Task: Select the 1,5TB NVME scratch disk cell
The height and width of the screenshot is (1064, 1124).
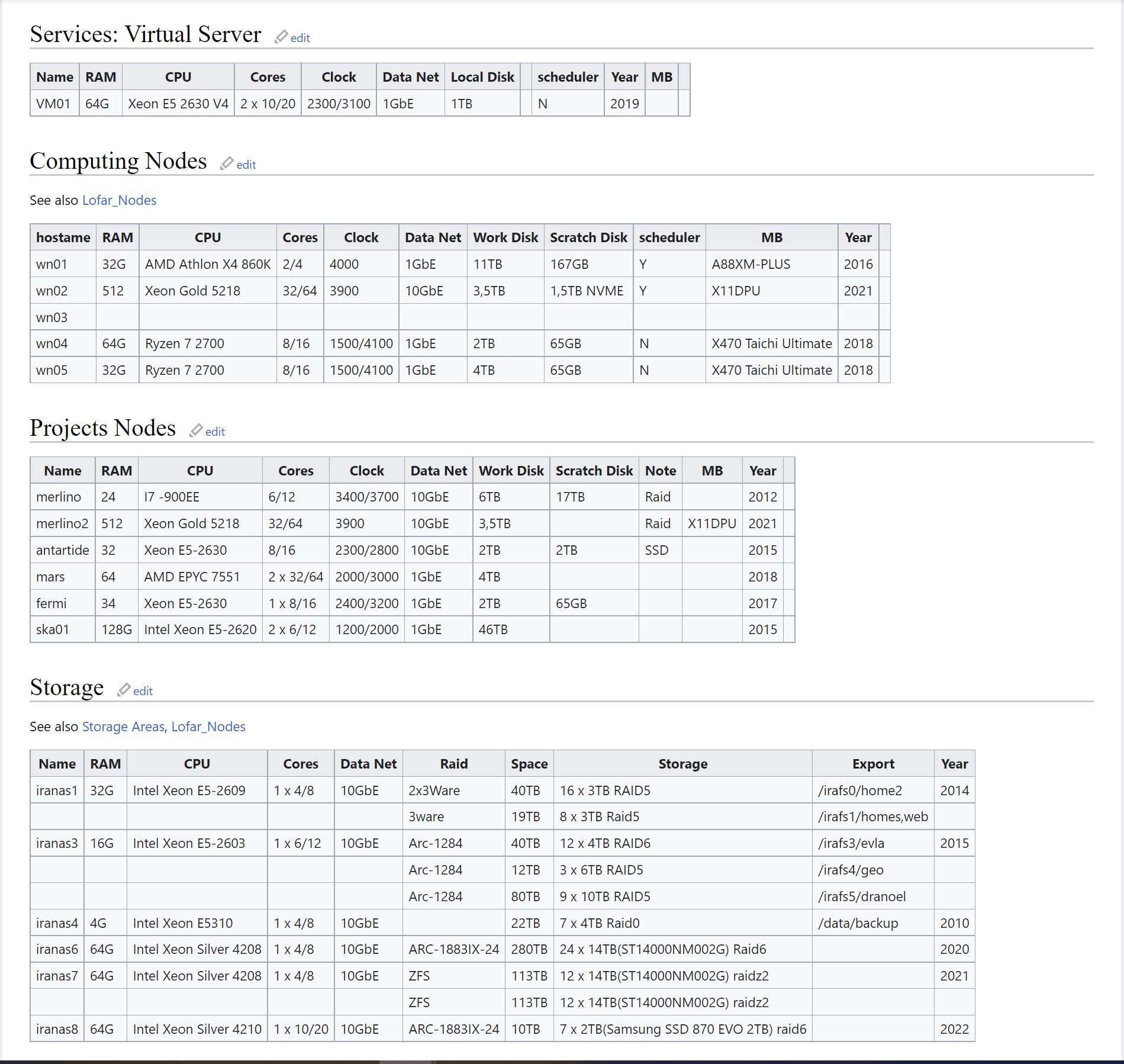Action: pyautogui.click(x=588, y=291)
